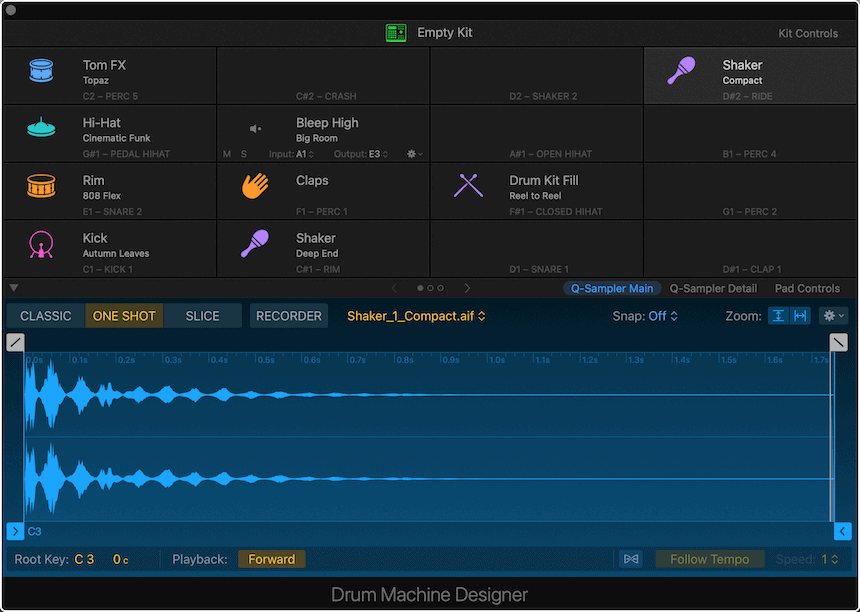860x612 pixels.
Task: Click the Hi-Hat cymbal pad icon
Action: pos(41,128)
